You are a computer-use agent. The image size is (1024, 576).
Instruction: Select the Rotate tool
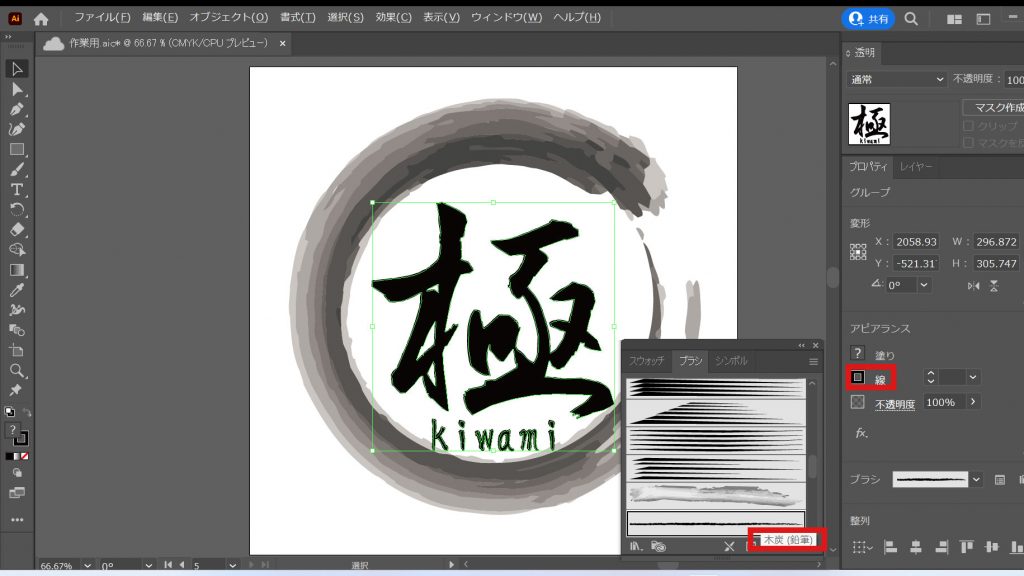[17, 210]
